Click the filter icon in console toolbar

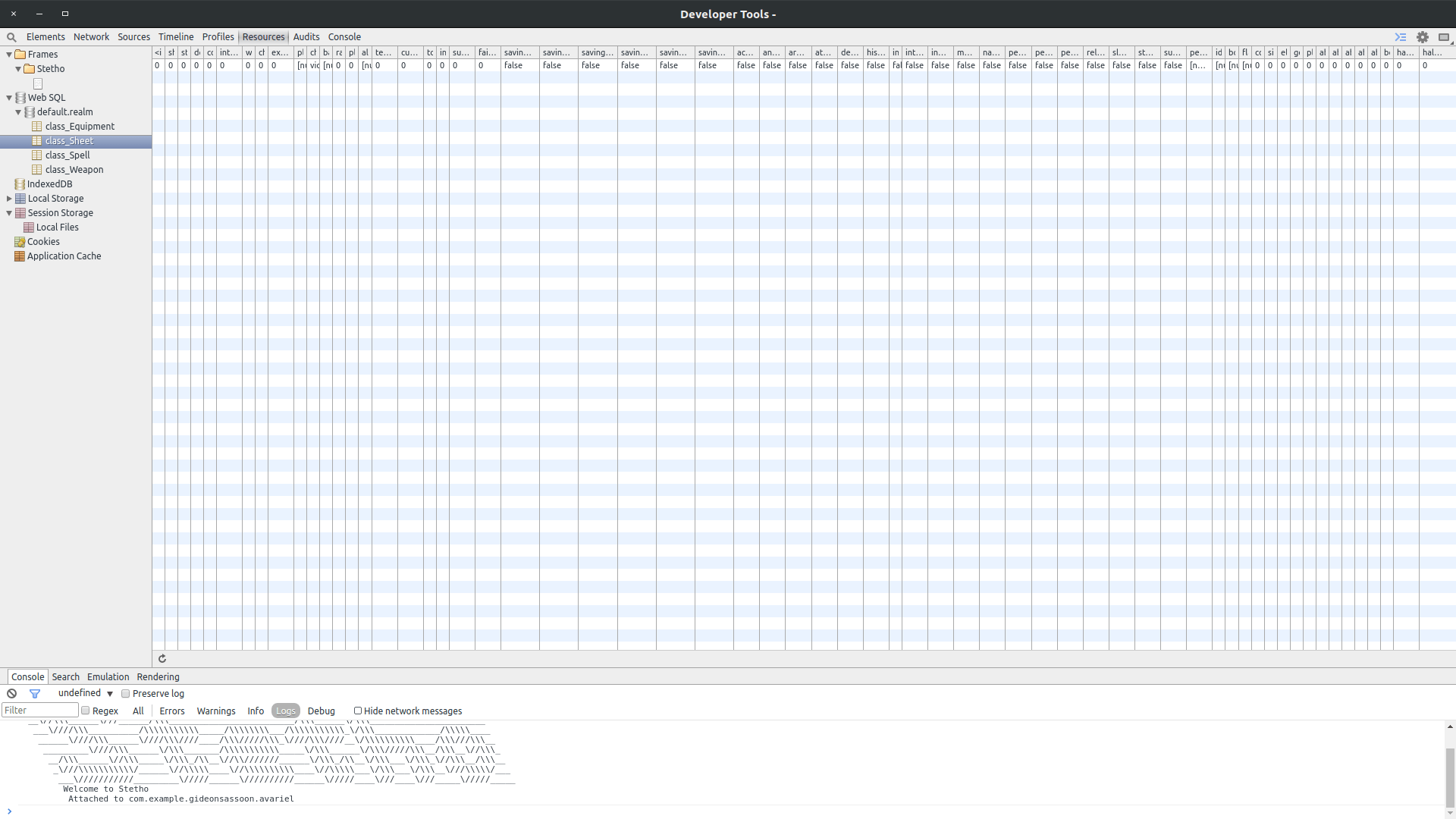[x=34, y=693]
